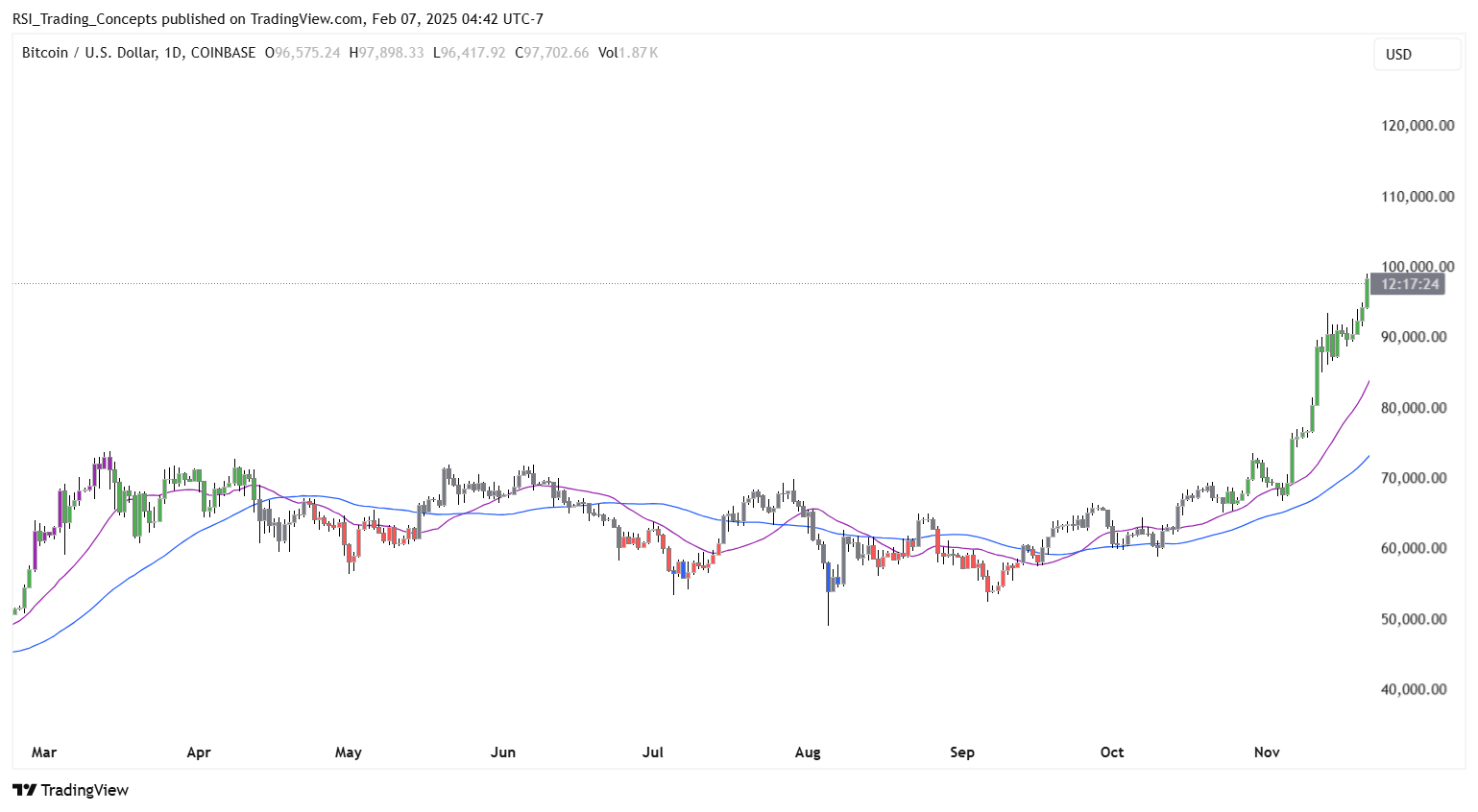Click the volume value 1.87K

[639, 53]
